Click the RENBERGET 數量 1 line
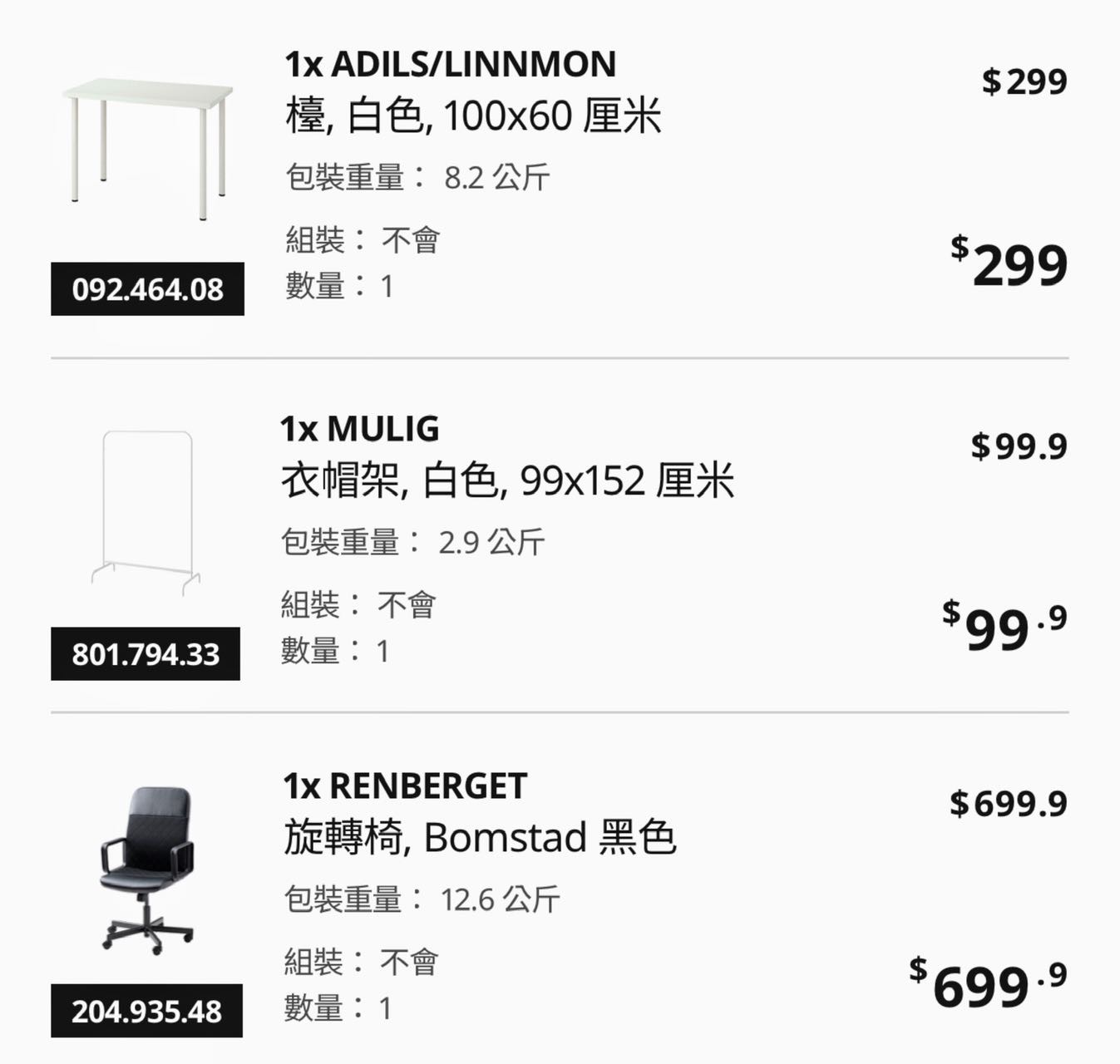This screenshot has height=1064, width=1120. [x=338, y=1007]
